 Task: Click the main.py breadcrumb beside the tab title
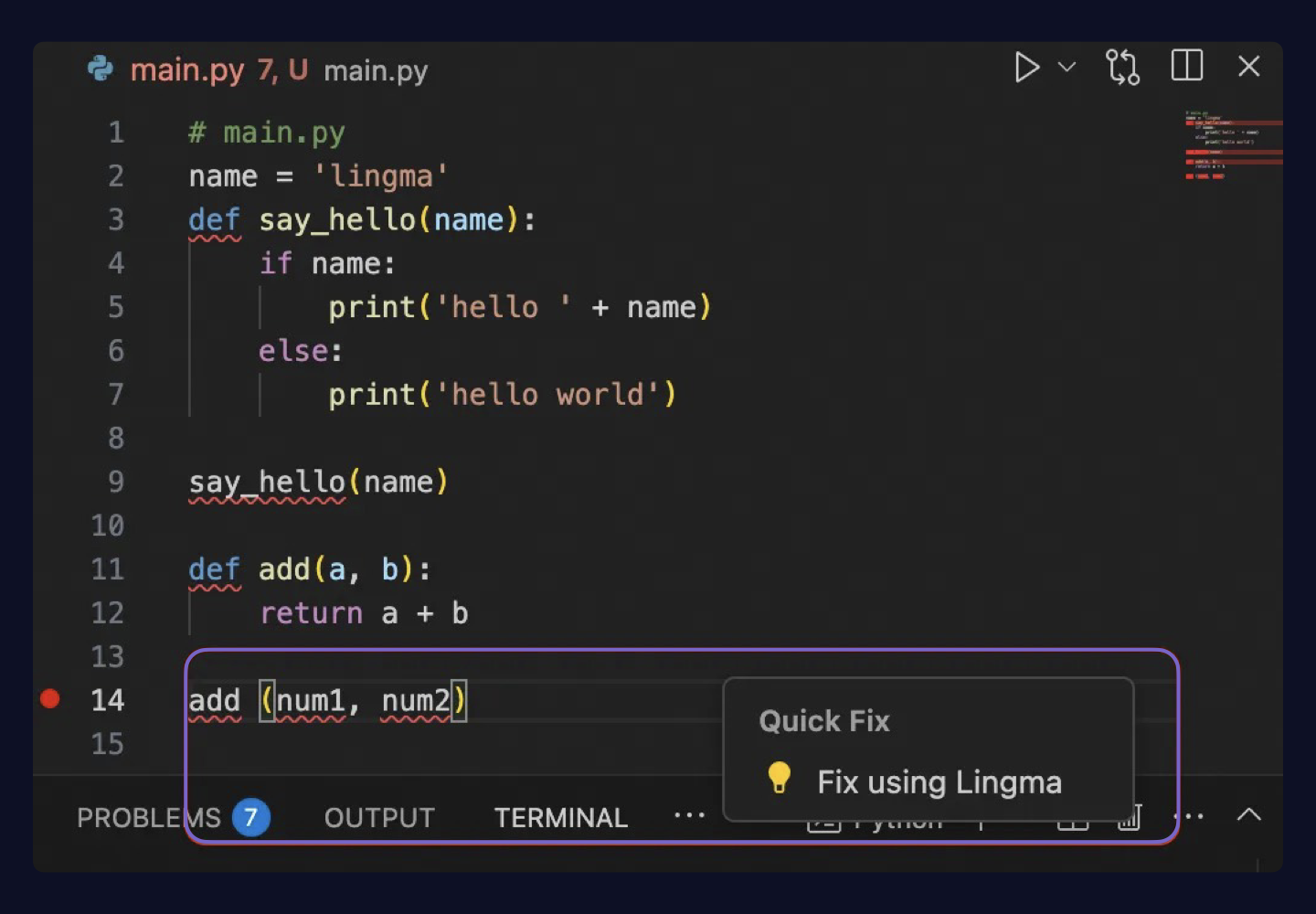click(376, 71)
